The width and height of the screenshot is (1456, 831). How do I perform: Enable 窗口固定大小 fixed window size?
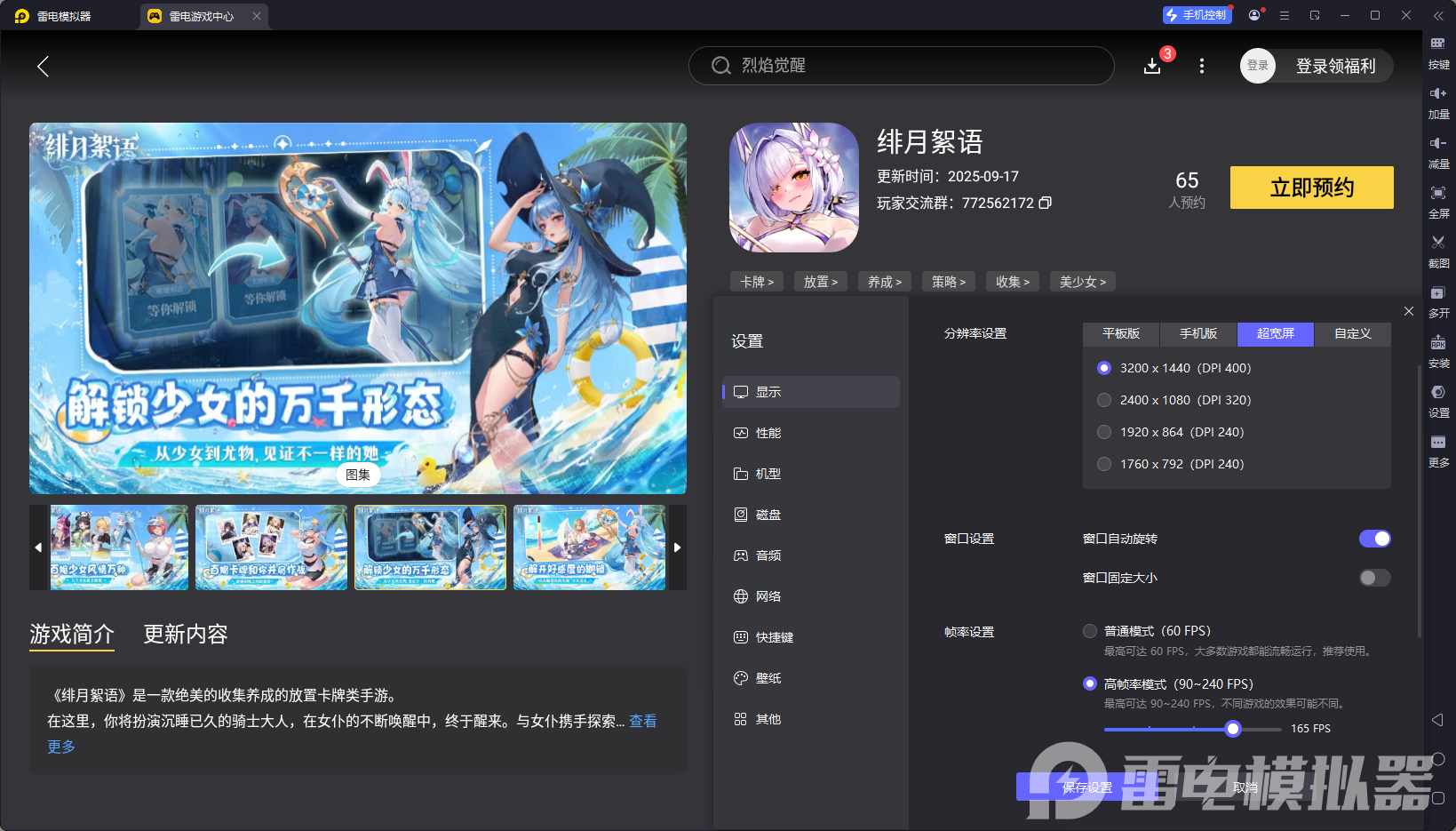(x=1373, y=578)
